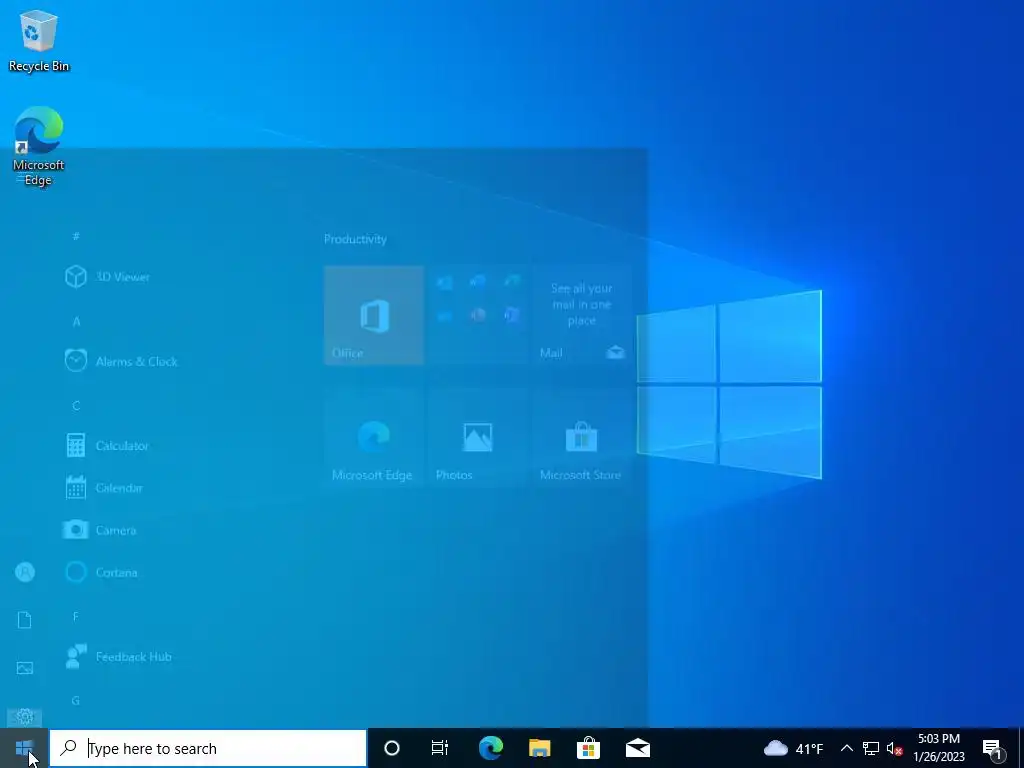Image resolution: width=1024 pixels, height=768 pixels.
Task: Open Pictures from Start sidebar
Action: click(25, 668)
